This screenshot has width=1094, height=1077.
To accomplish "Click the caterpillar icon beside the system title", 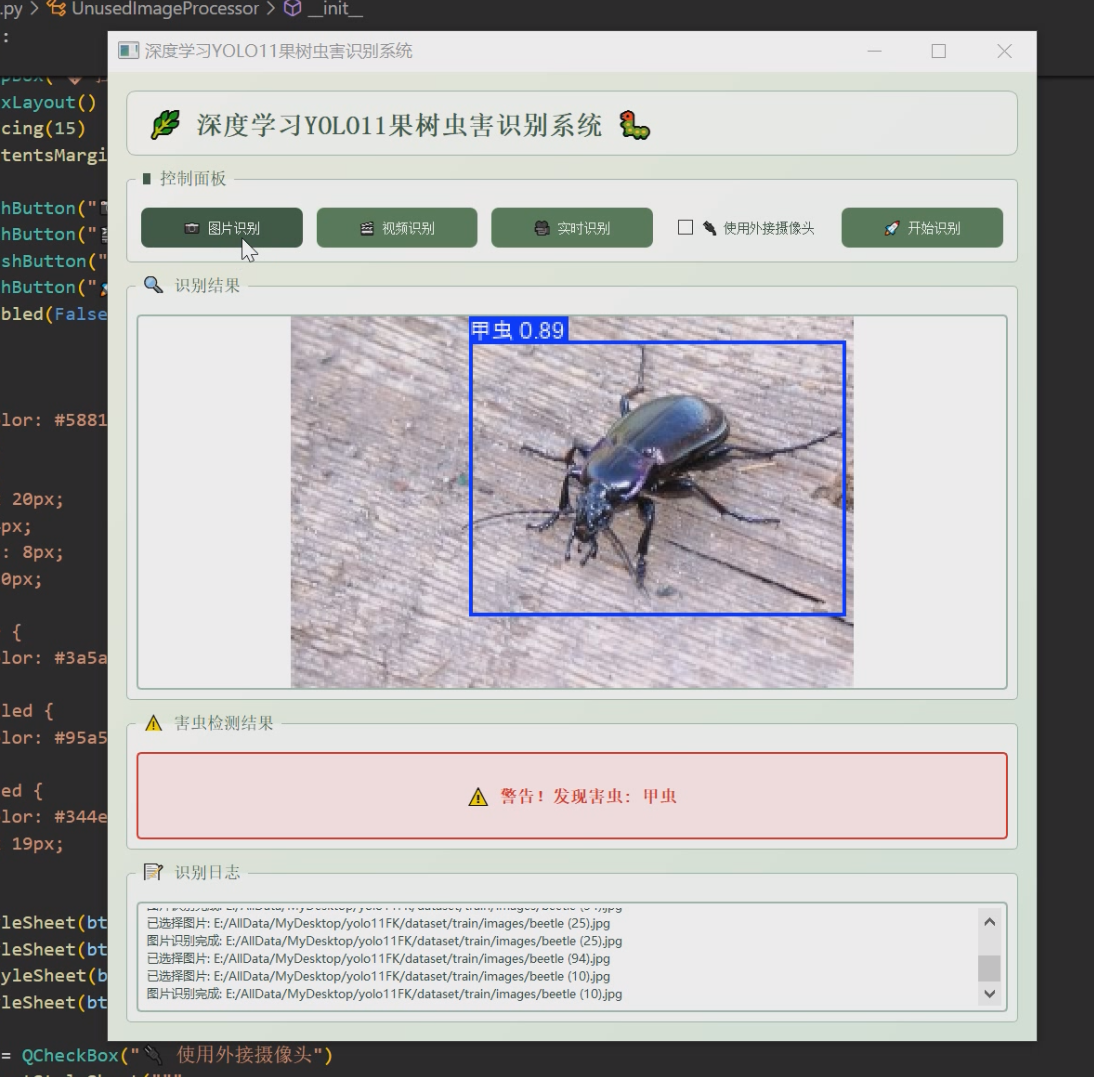I will 634,125.
